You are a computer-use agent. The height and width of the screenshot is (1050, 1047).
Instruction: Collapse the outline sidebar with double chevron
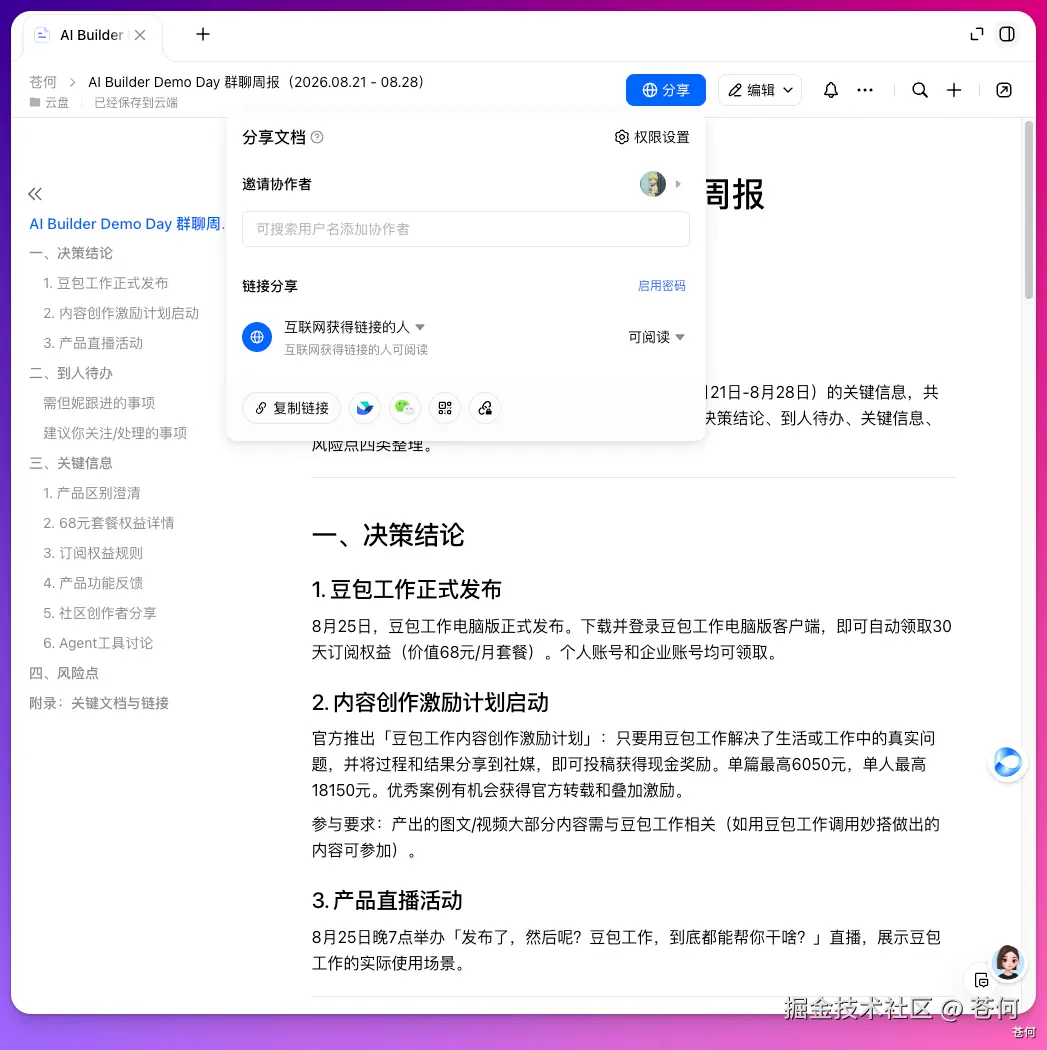coord(35,194)
